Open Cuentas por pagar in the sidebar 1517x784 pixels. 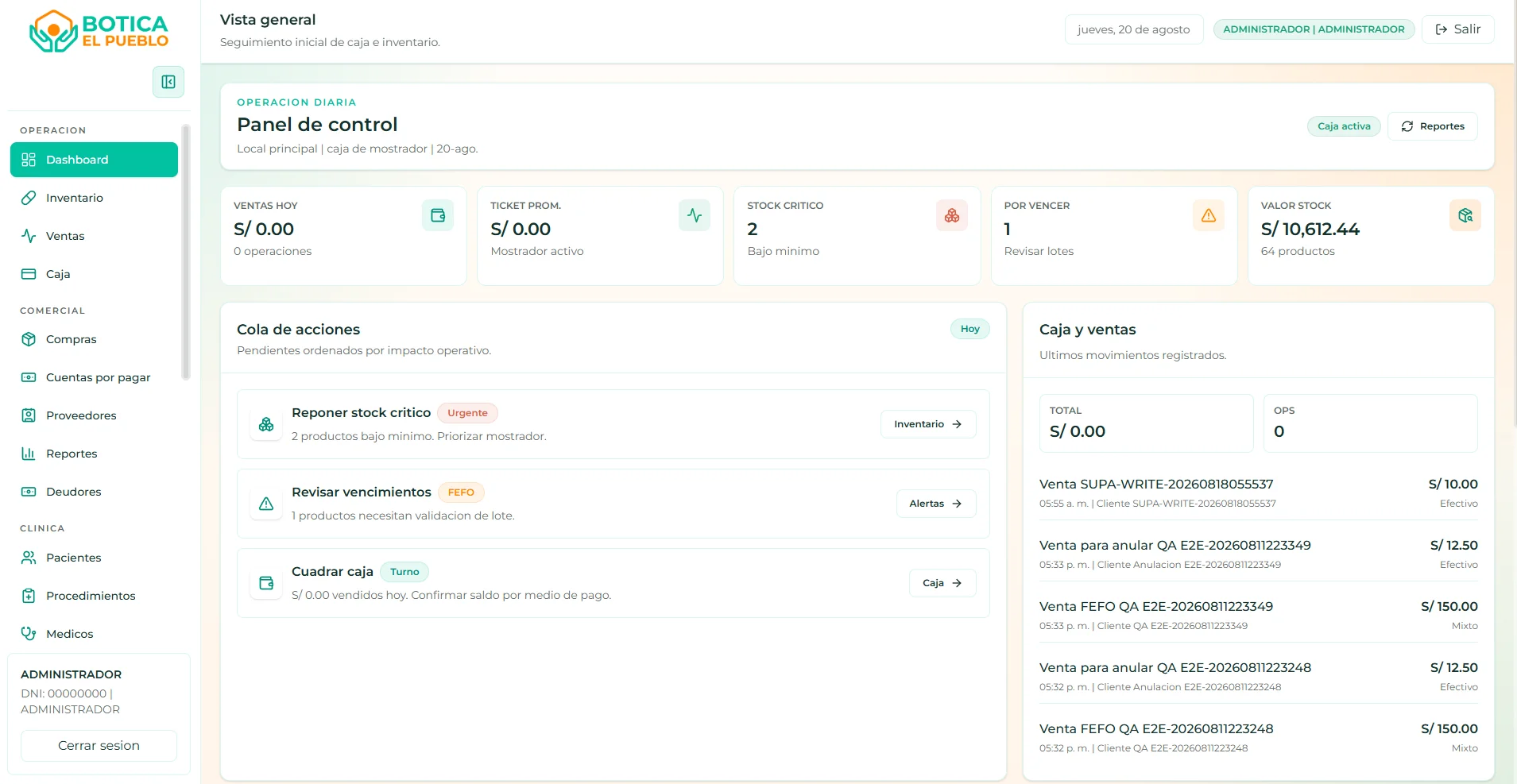tap(94, 377)
